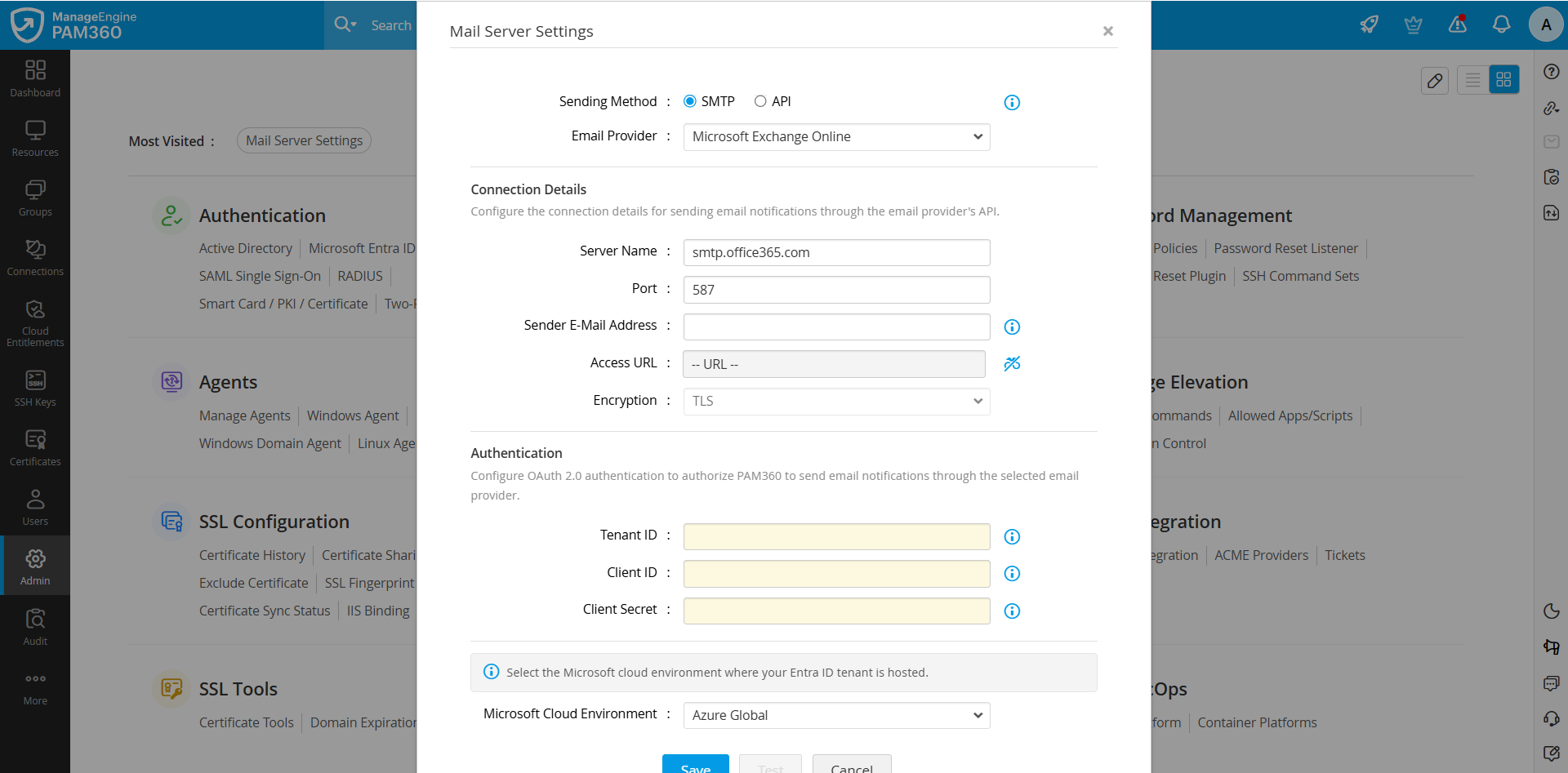Click the Access URL field

(x=834, y=364)
